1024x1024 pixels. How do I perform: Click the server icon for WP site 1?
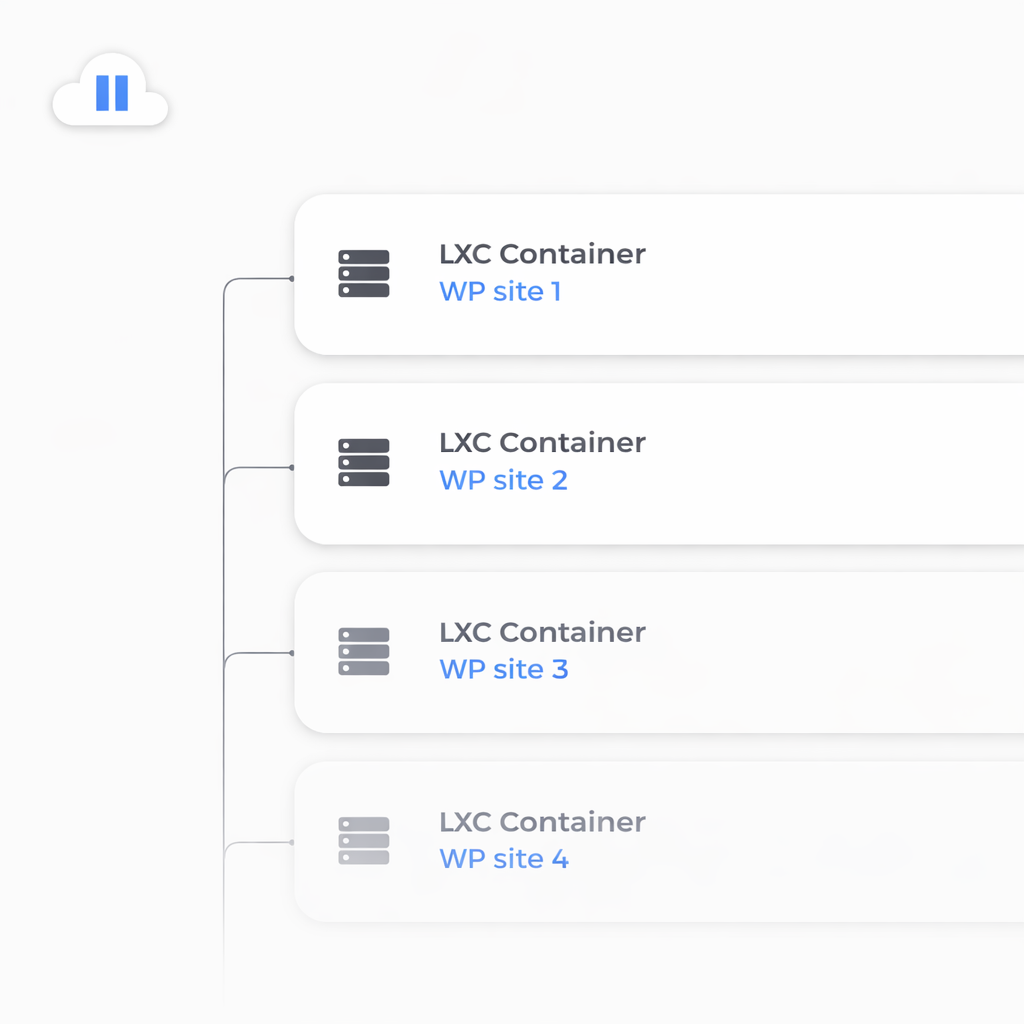pos(364,274)
